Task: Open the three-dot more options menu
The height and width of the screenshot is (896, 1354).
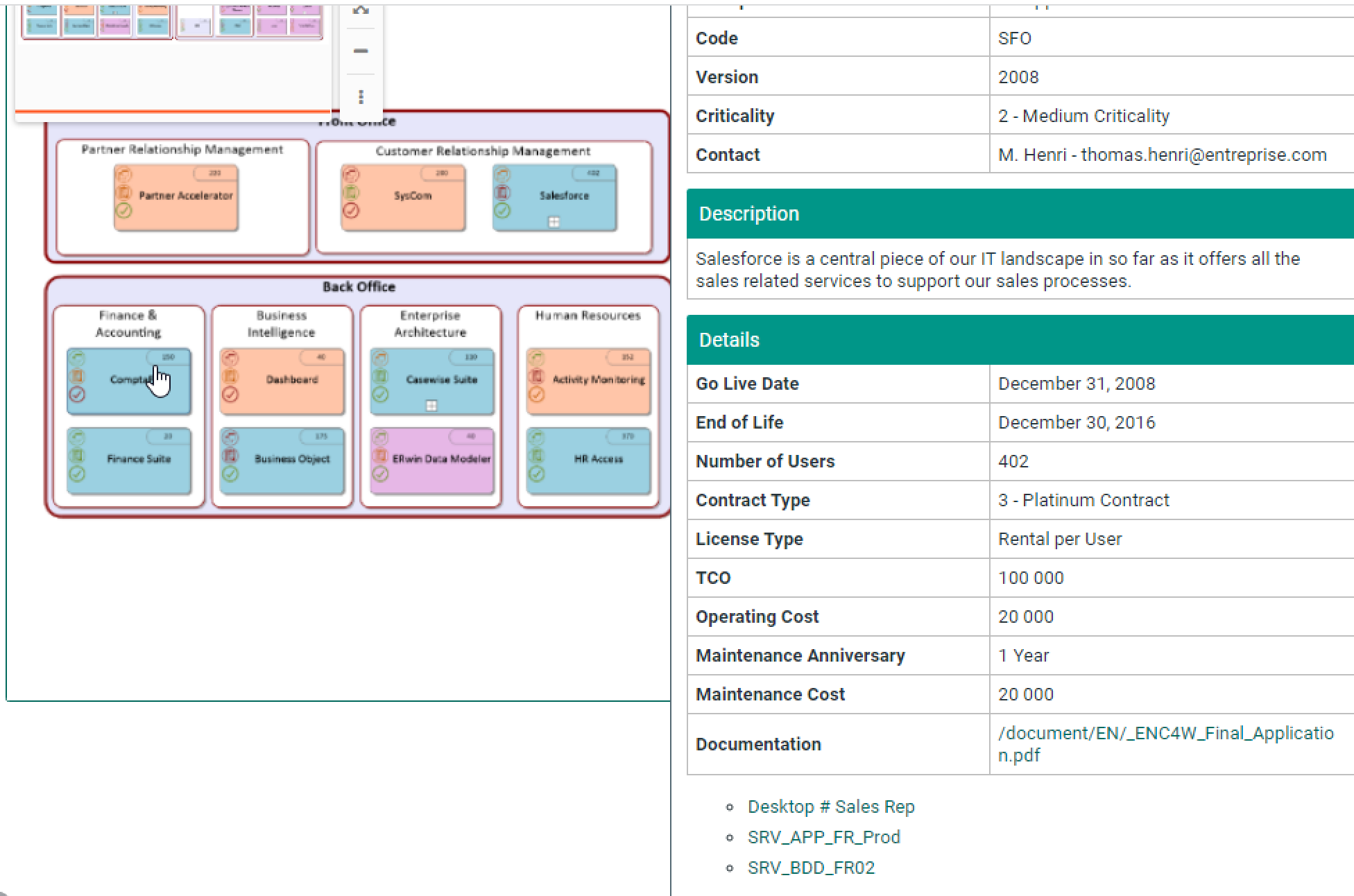Action: coord(361,97)
